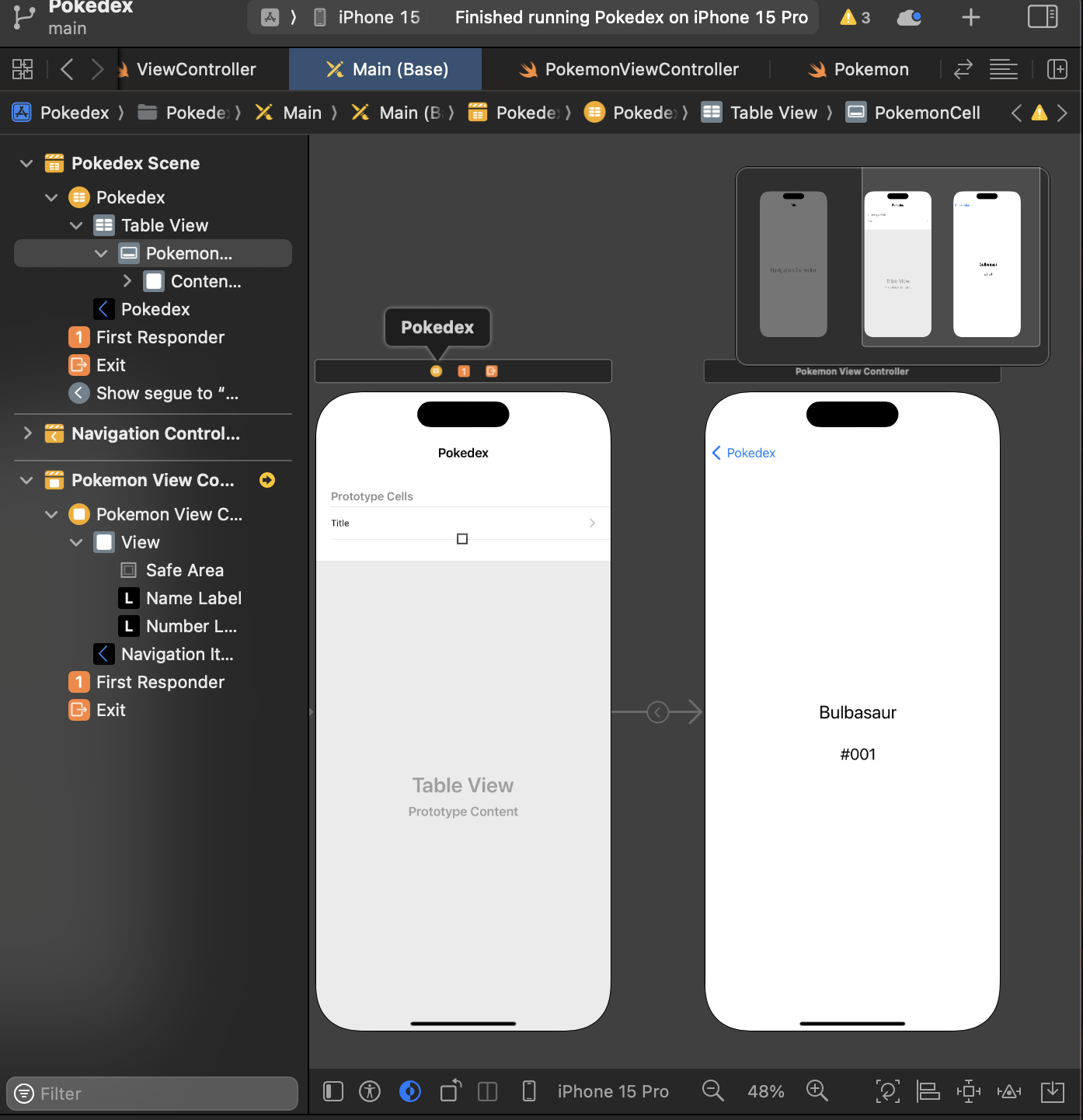This screenshot has height=1120, width=1083.
Task: Select the segue arrow between scenes
Action: coord(657,711)
